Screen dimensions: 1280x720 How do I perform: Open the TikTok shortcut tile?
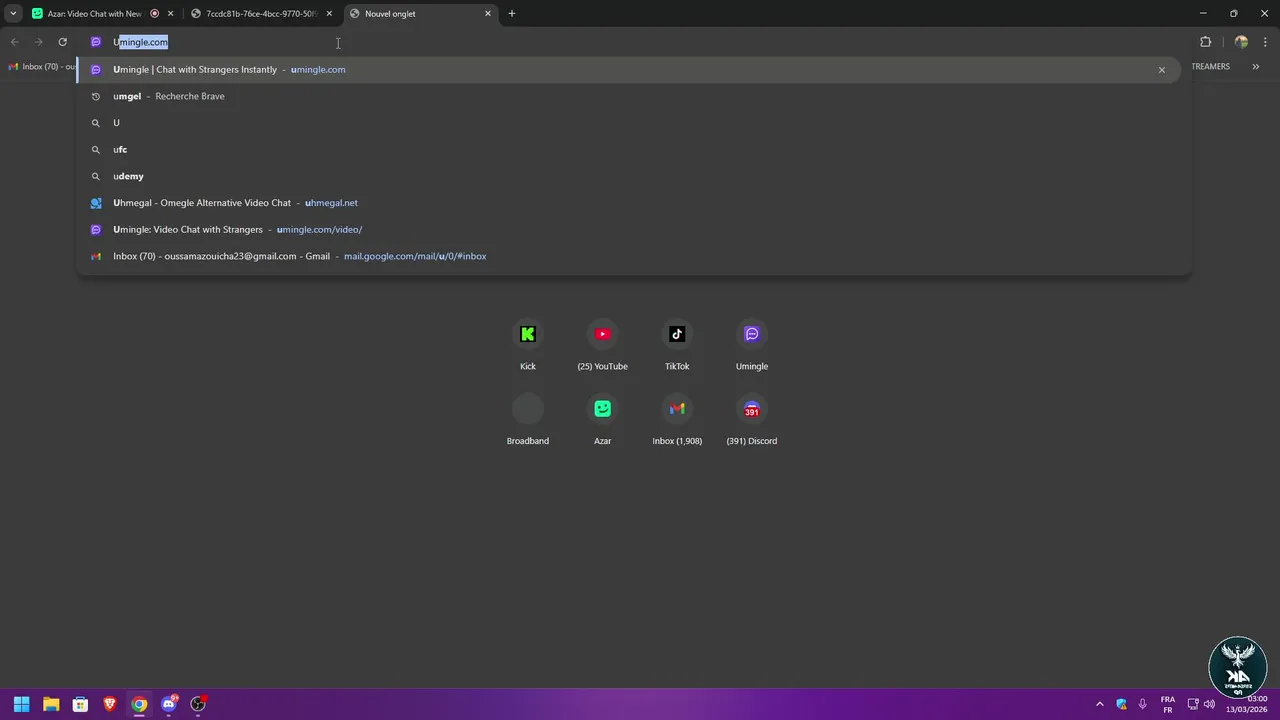(x=677, y=344)
